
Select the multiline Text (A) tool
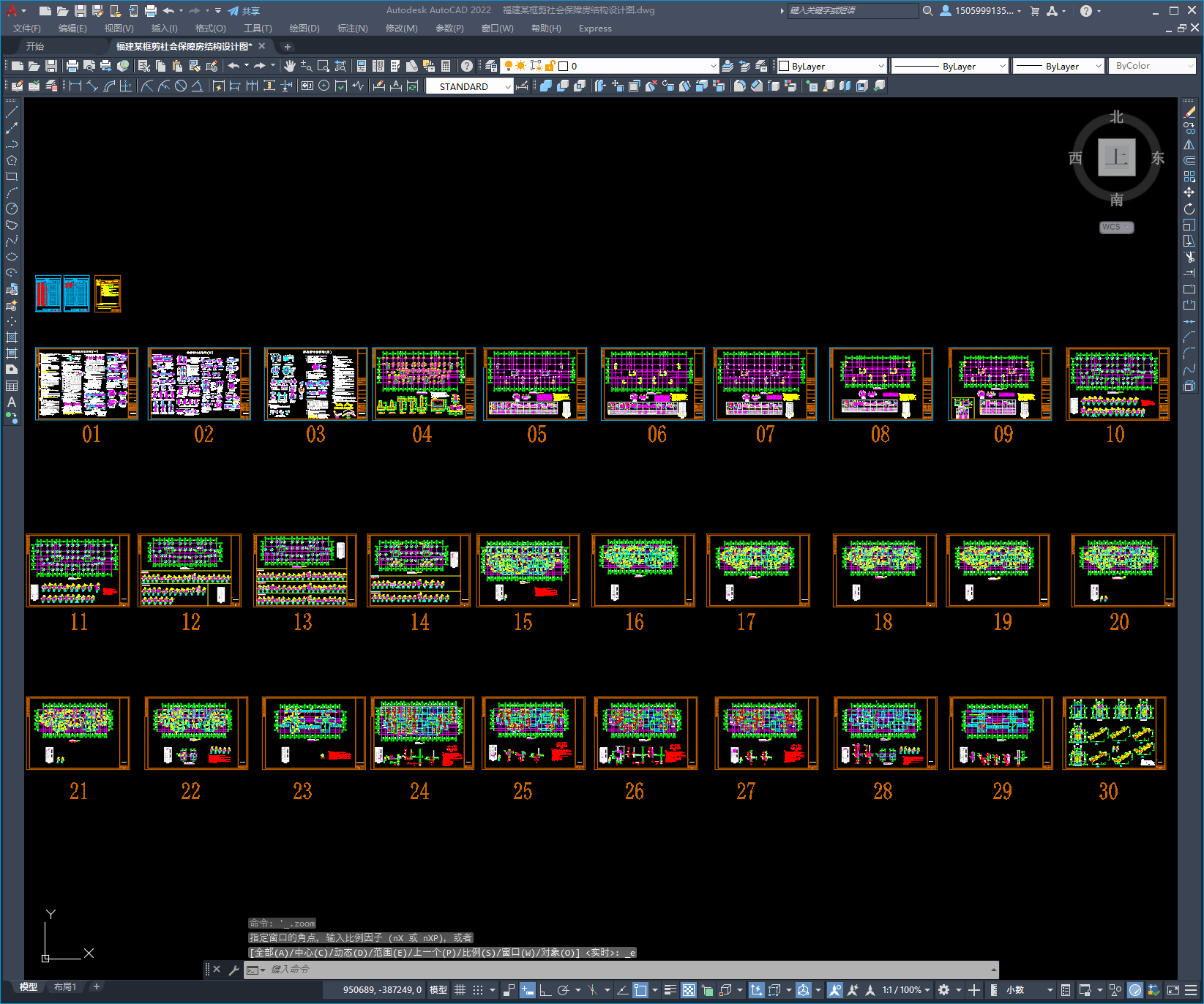(12, 402)
